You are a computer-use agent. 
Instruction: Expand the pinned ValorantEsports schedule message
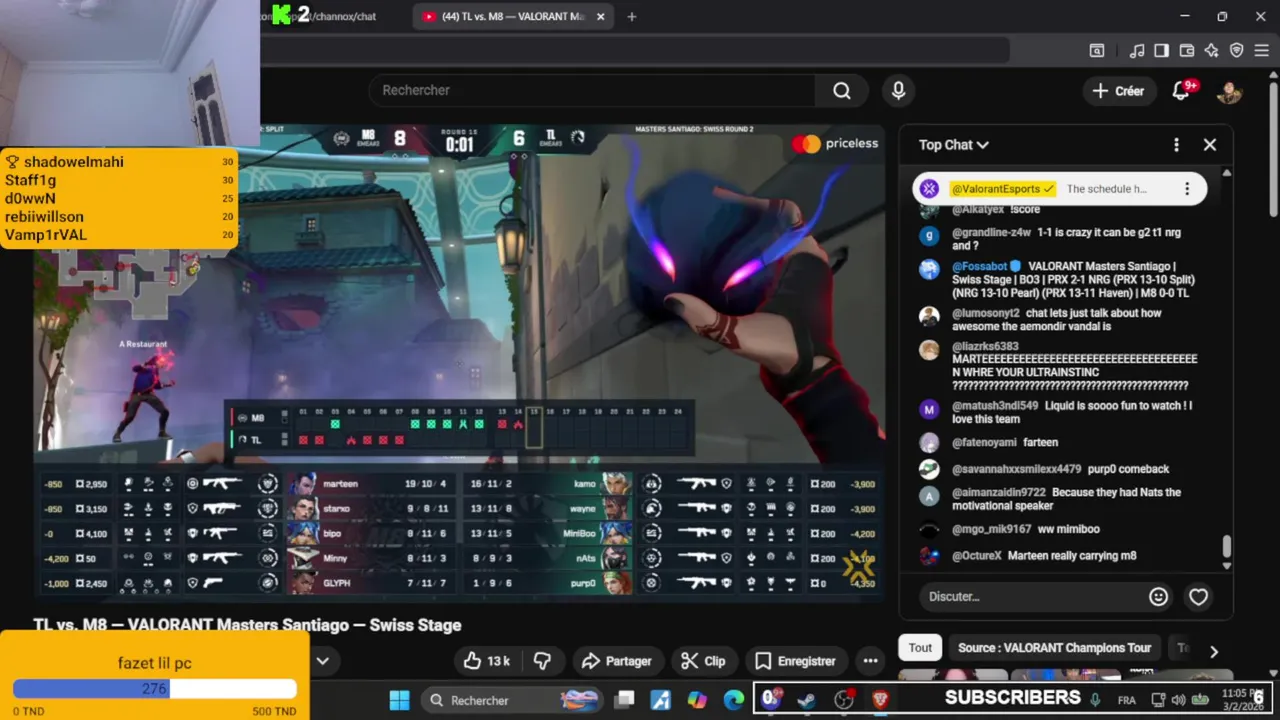click(1106, 189)
